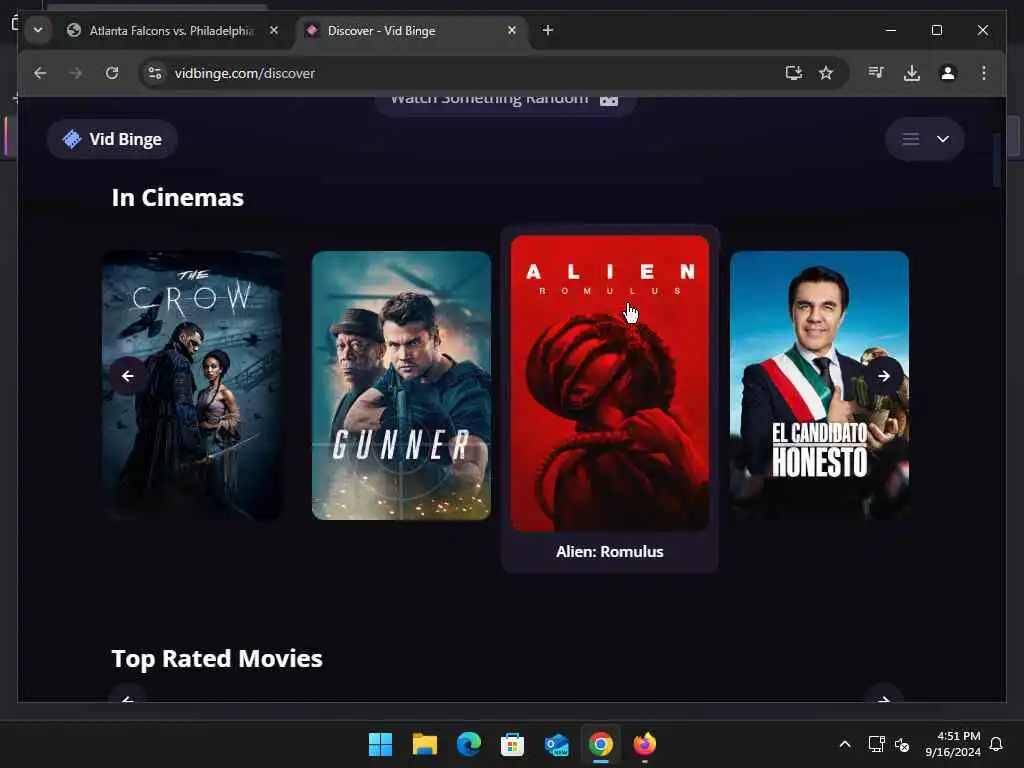The width and height of the screenshot is (1024, 768).
Task: Click the network icon in system tray
Action: pyautogui.click(x=876, y=744)
